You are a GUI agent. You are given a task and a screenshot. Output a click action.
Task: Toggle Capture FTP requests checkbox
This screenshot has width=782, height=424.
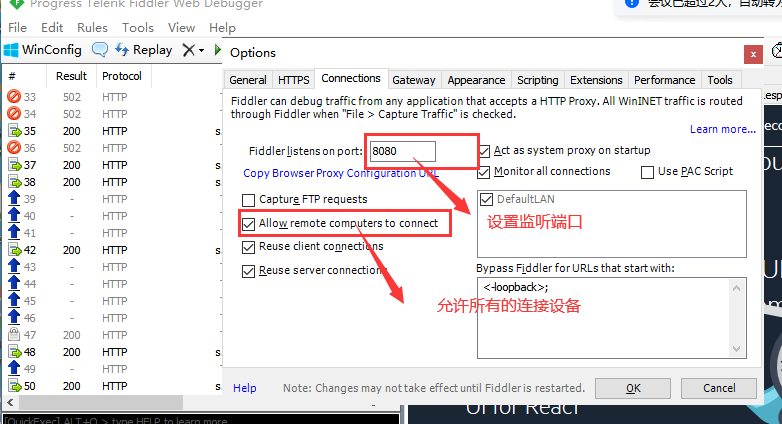(248, 200)
